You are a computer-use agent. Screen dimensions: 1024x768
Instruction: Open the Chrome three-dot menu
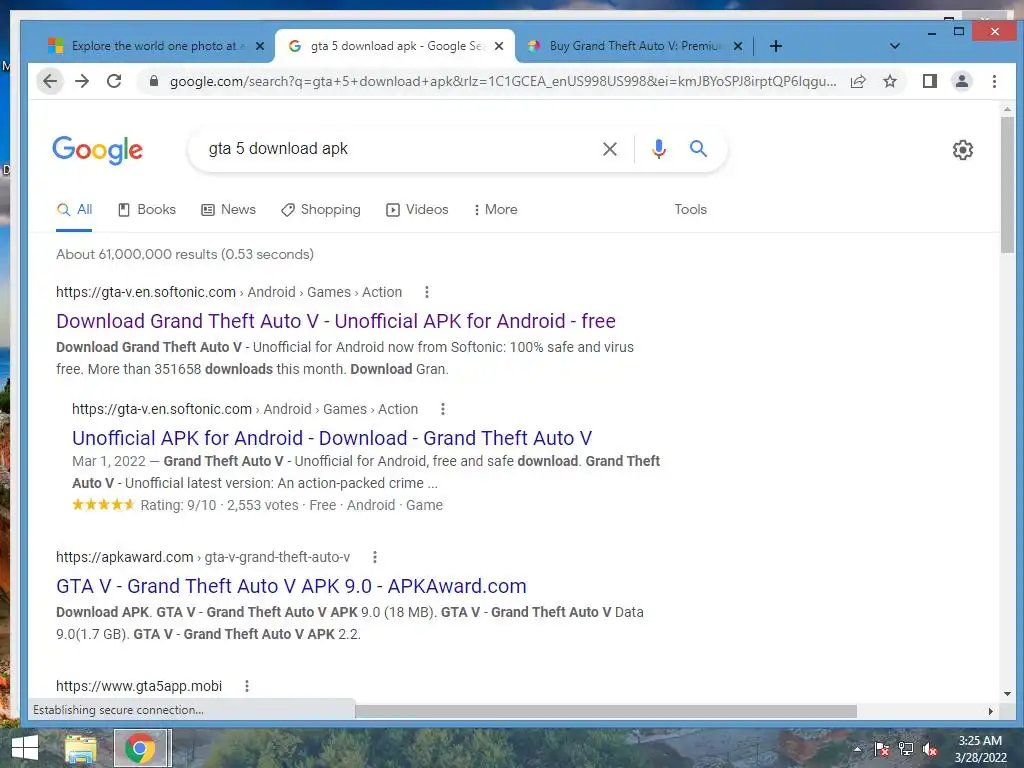994,81
